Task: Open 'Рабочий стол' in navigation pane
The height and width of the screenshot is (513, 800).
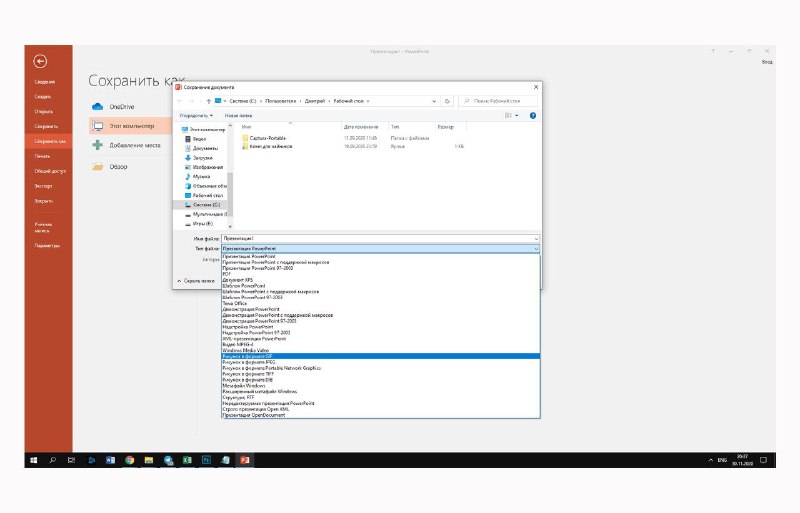Action: (208, 196)
